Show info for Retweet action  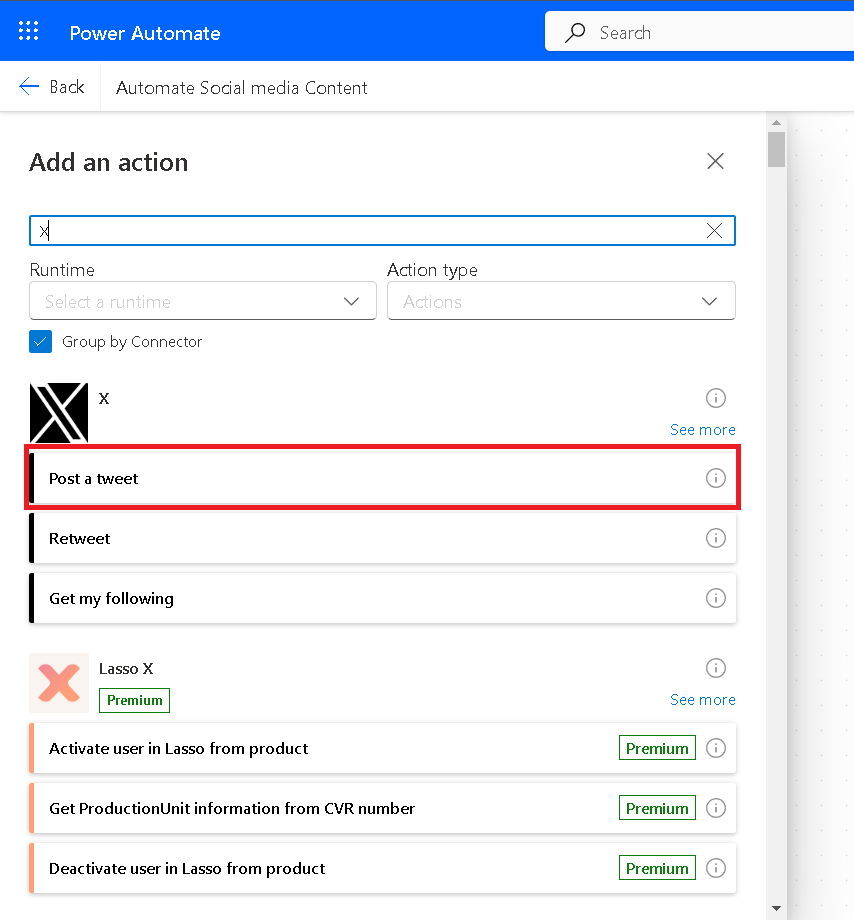pos(715,538)
